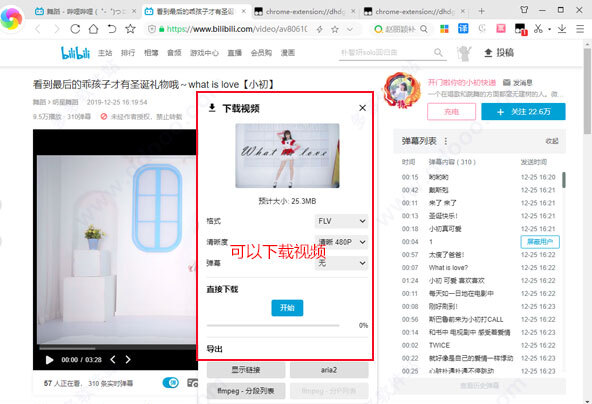This screenshot has width=592, height=404.
Task: Open the 弹幕 option dropdown showing 无
Action: 341,263
